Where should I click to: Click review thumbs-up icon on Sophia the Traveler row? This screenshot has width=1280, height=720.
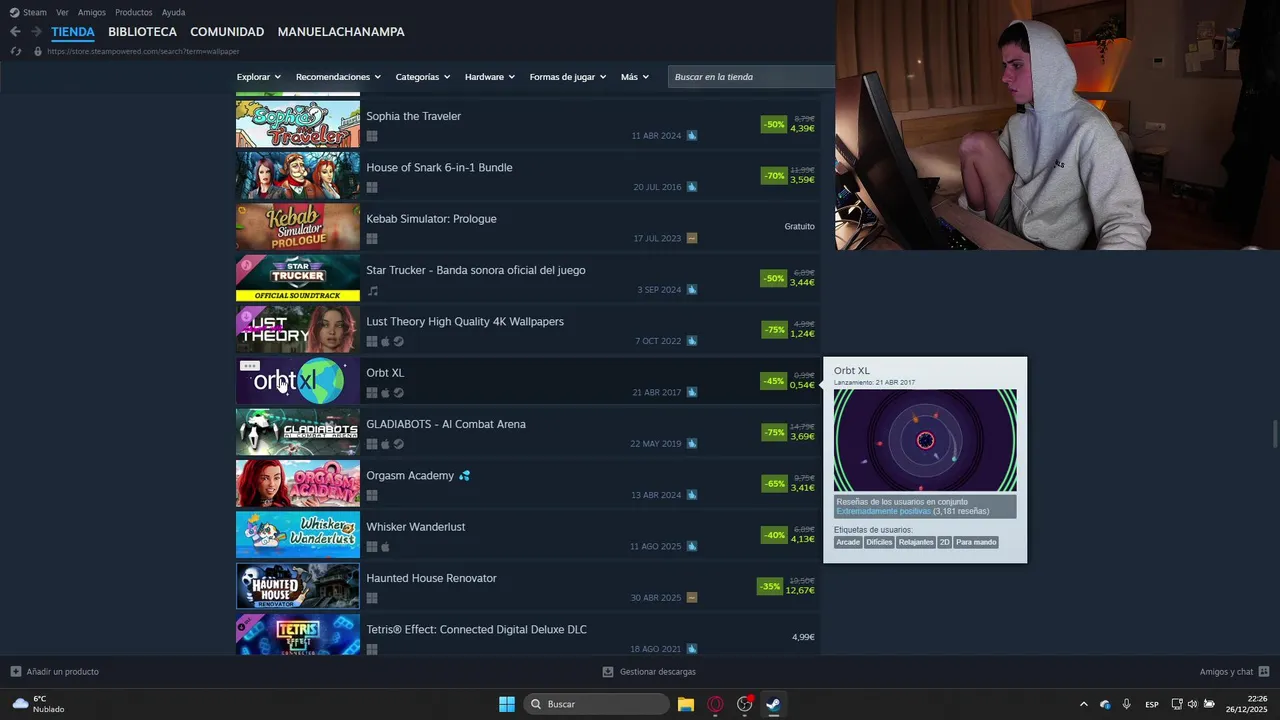[692, 136]
